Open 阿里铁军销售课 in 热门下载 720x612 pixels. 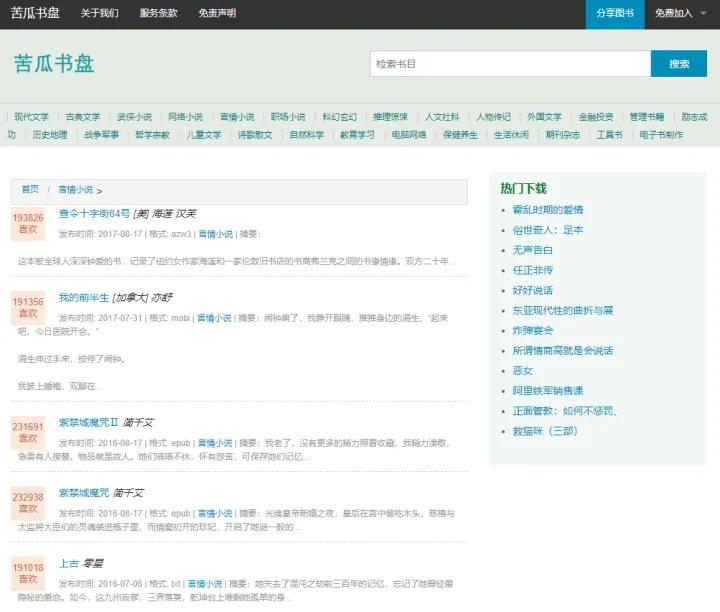[548, 391]
